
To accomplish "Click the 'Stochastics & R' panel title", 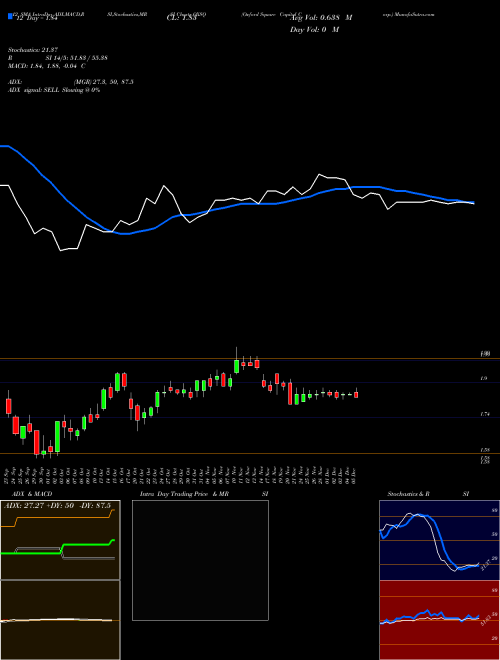I will pos(408,494).
